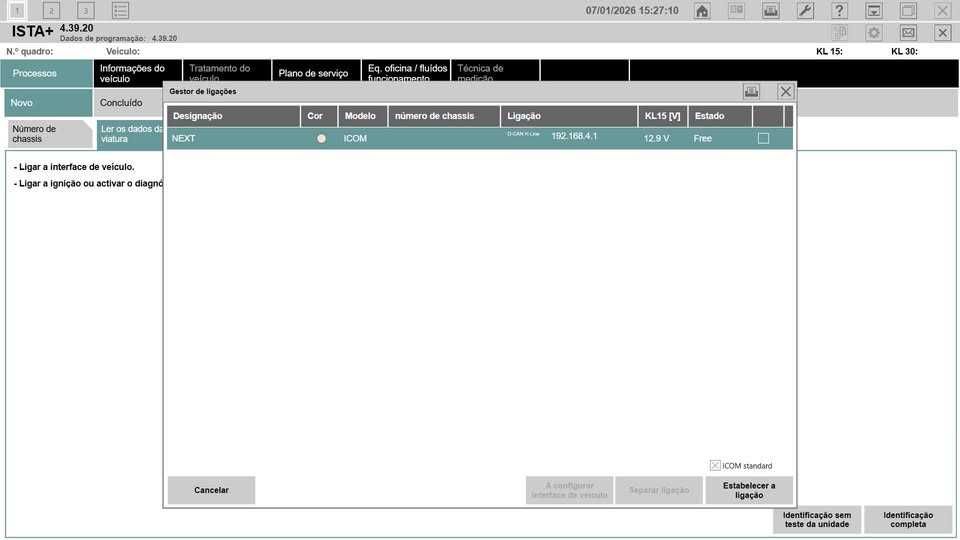Click the date and time display
The width and height of the screenshot is (960, 540).
tap(632, 10)
